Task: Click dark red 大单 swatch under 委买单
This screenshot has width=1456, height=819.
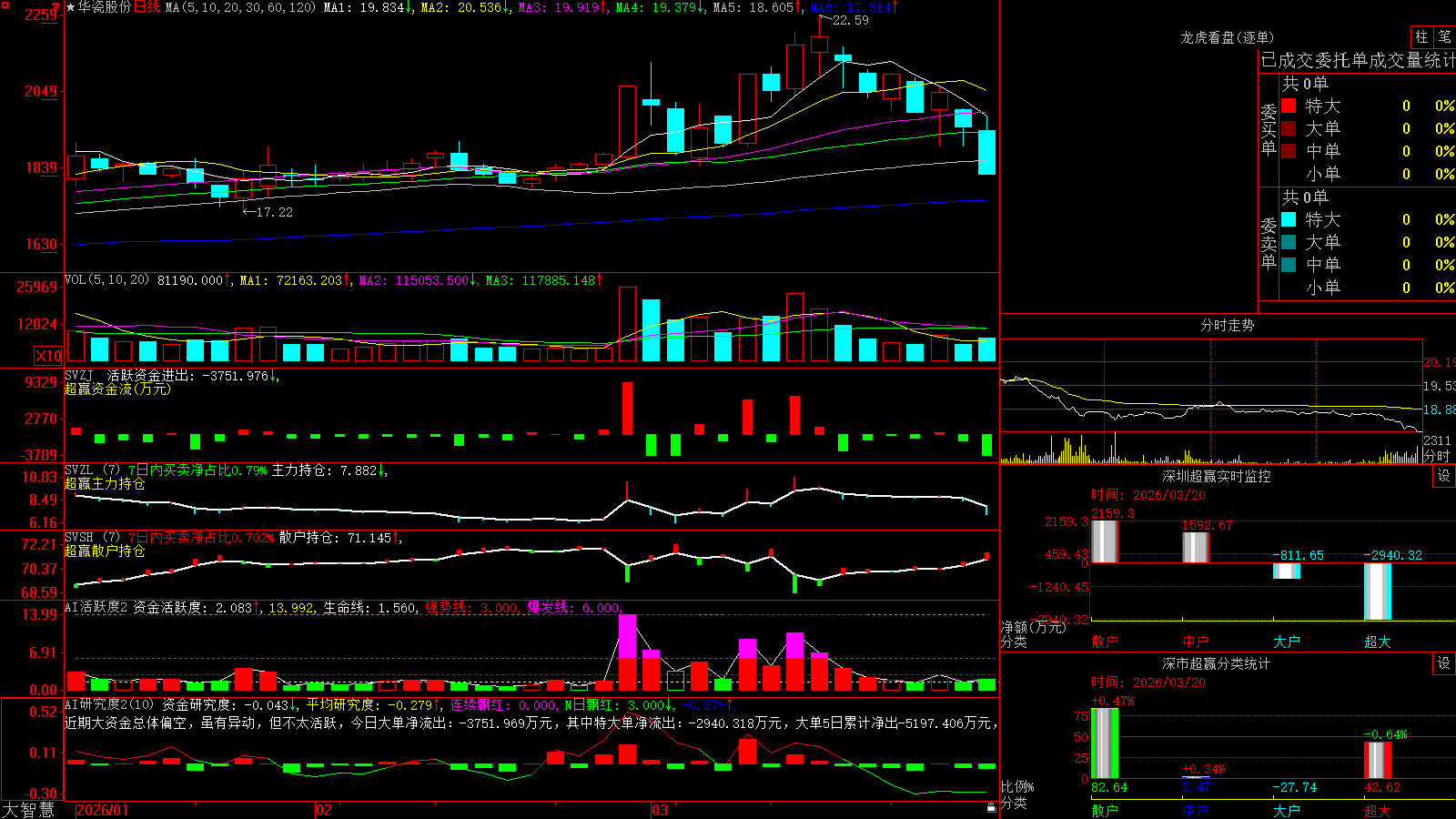Action: pos(1289,128)
